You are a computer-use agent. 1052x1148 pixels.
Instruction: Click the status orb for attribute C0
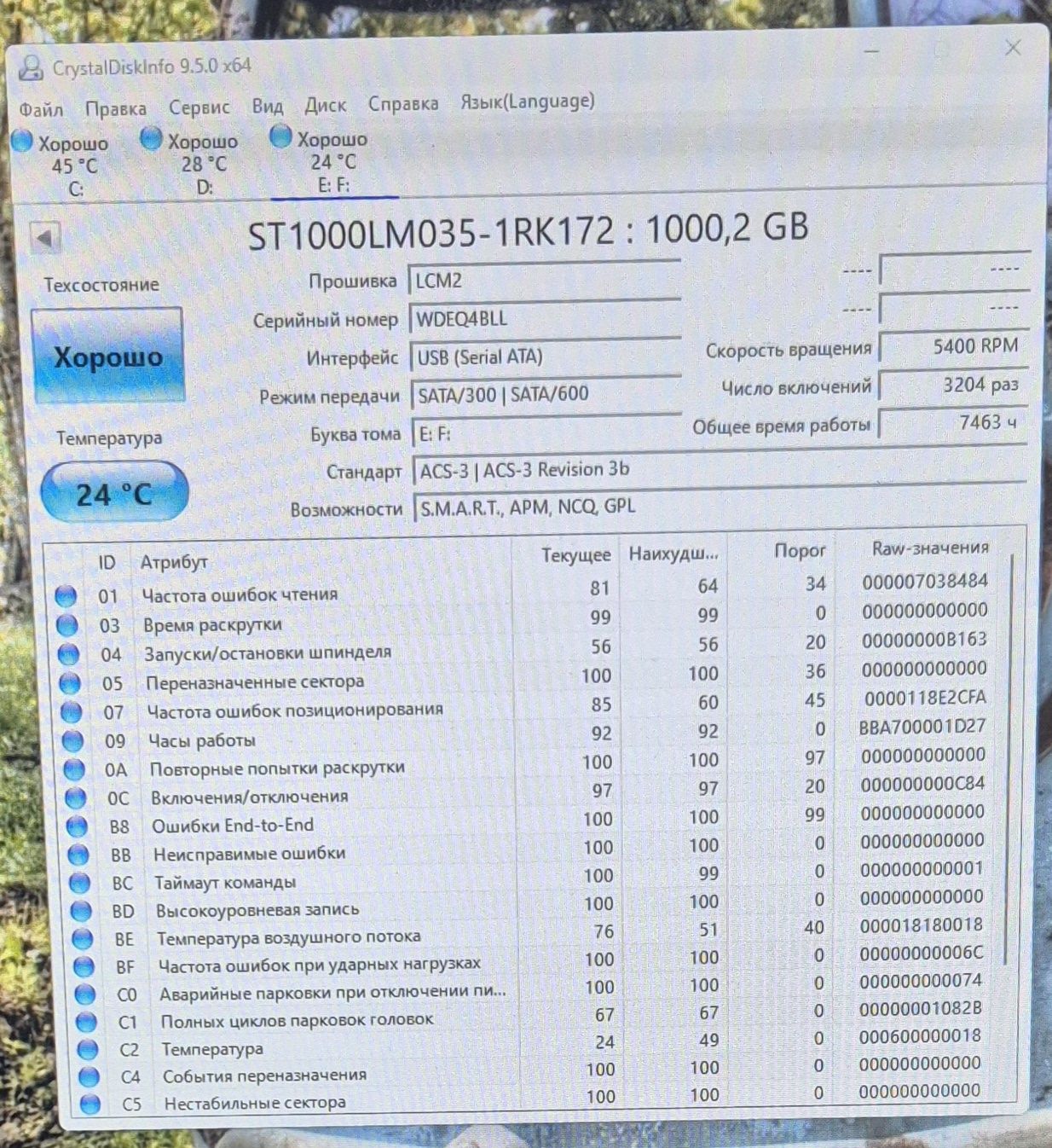85,994
